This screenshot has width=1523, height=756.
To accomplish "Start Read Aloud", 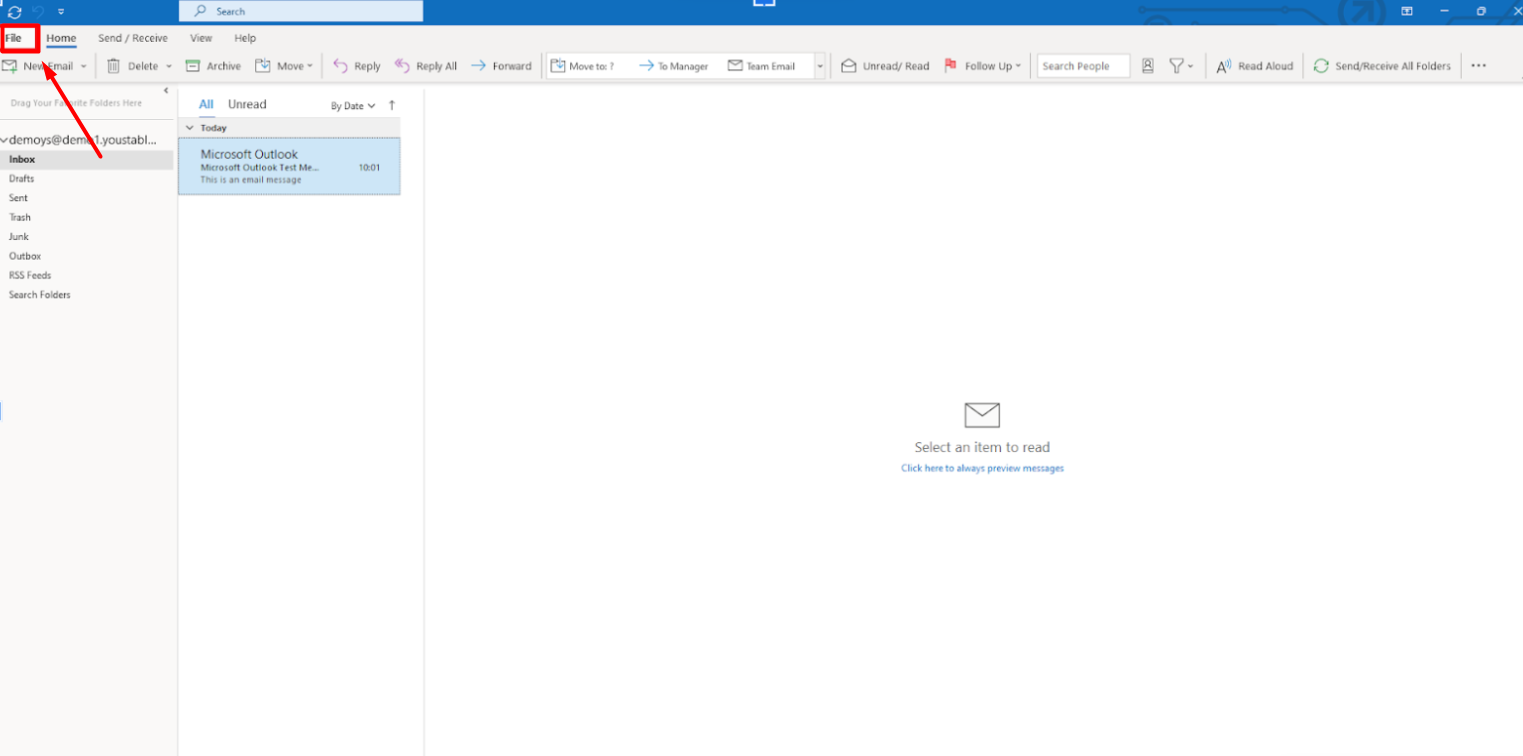I will 1254,66.
